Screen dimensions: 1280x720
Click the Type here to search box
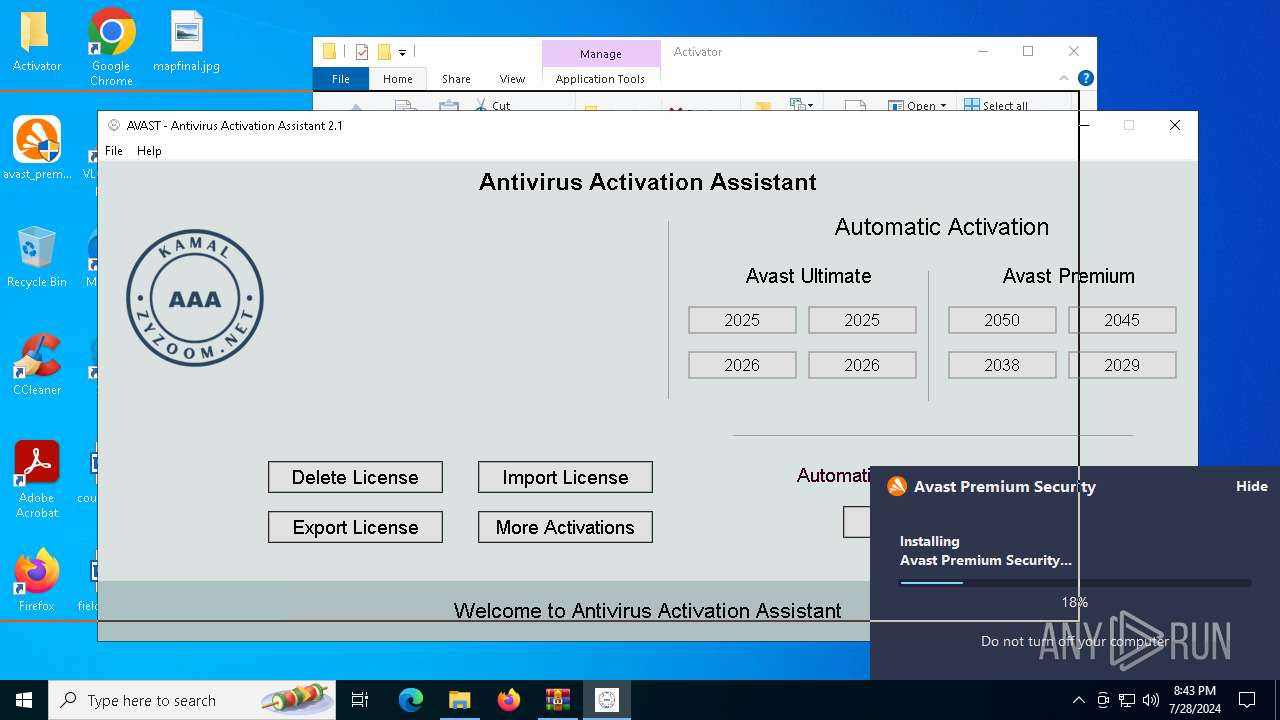(x=194, y=700)
